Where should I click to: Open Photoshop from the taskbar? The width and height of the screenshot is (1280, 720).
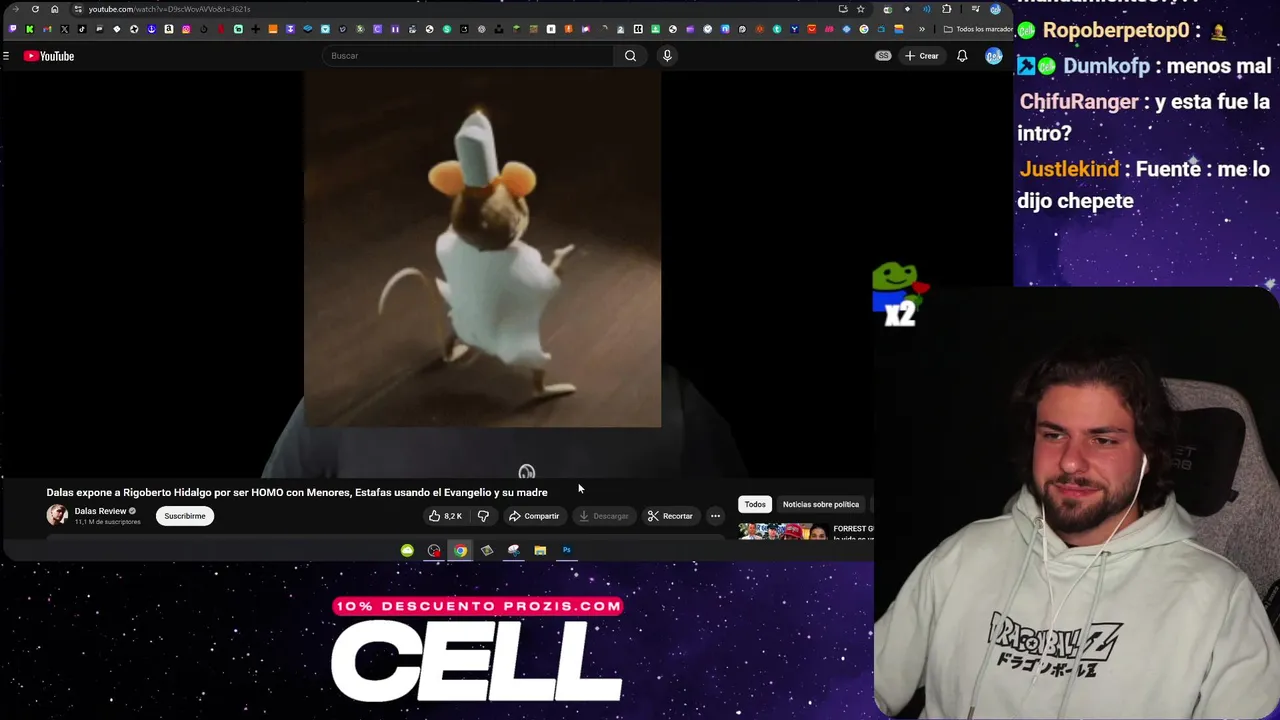click(566, 550)
